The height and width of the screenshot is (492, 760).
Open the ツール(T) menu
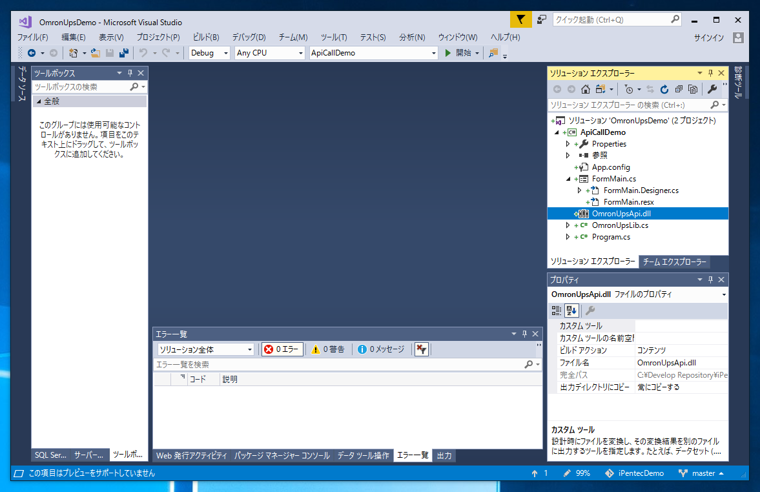[333, 37]
